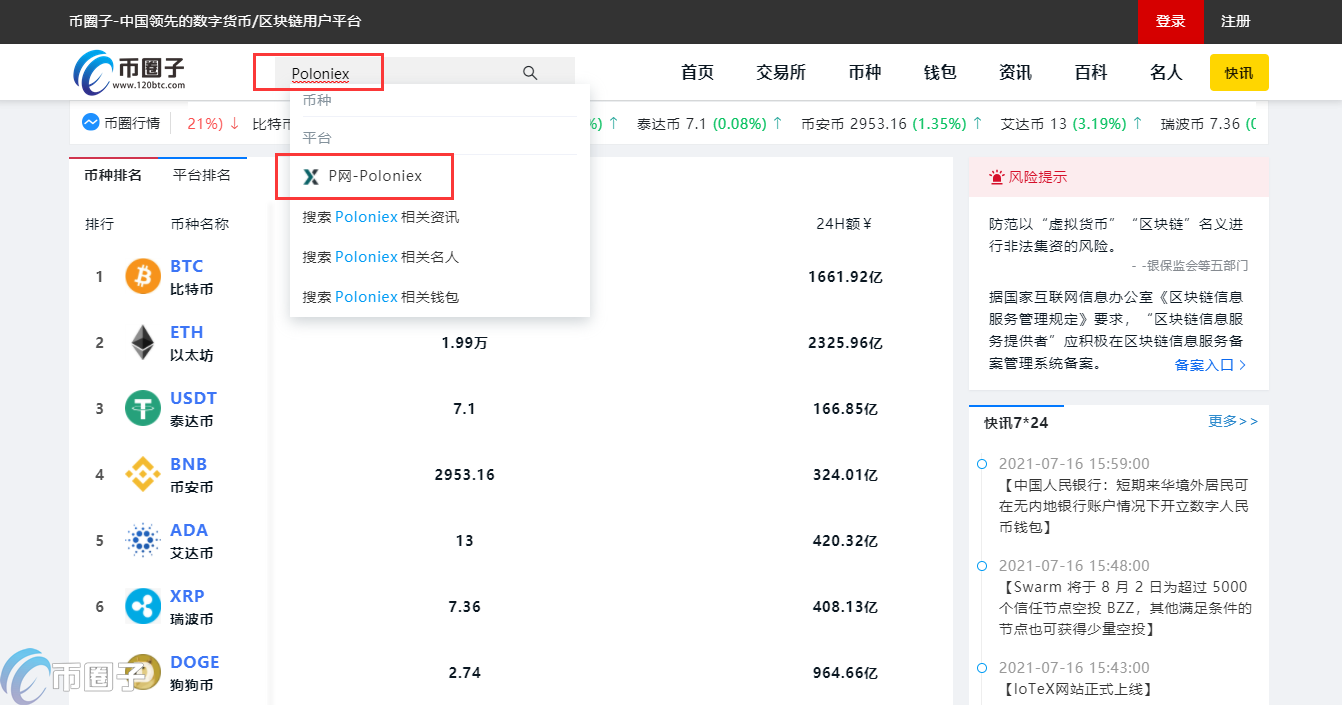1342x705 pixels.
Task: Open the DOGE coin link
Action: pyautogui.click(x=195, y=662)
